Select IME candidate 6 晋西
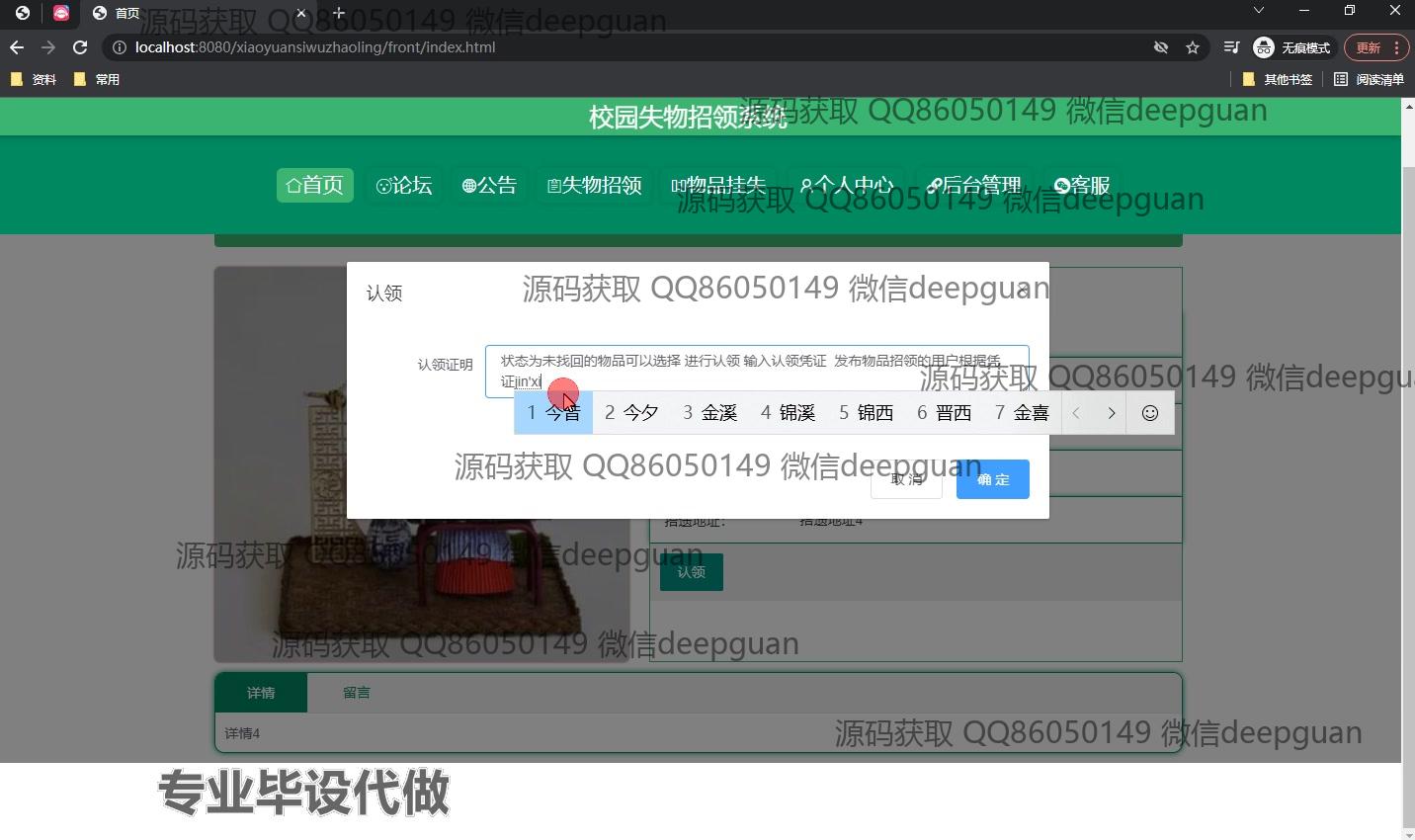 click(x=944, y=413)
